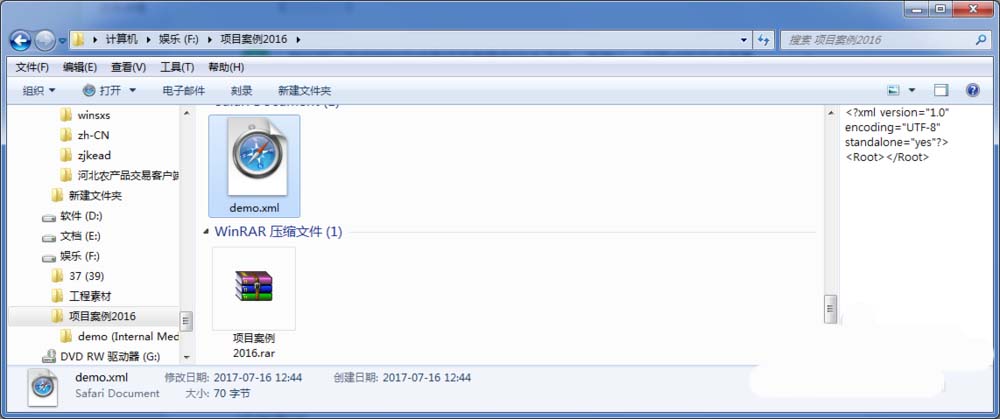The height and width of the screenshot is (419, 1000).
Task: Click the blue Back navigation arrow
Action: [x=20, y=40]
